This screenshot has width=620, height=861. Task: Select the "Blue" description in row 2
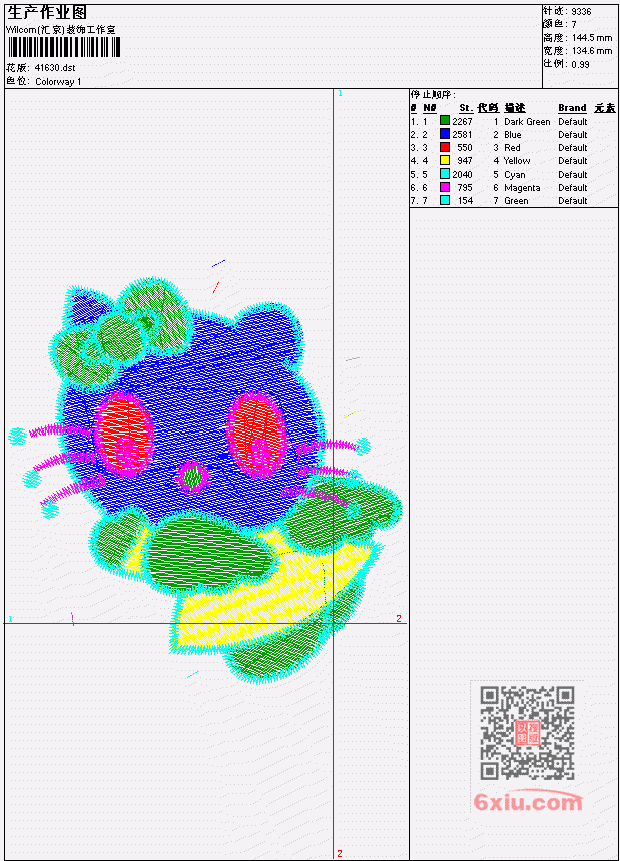click(x=513, y=135)
